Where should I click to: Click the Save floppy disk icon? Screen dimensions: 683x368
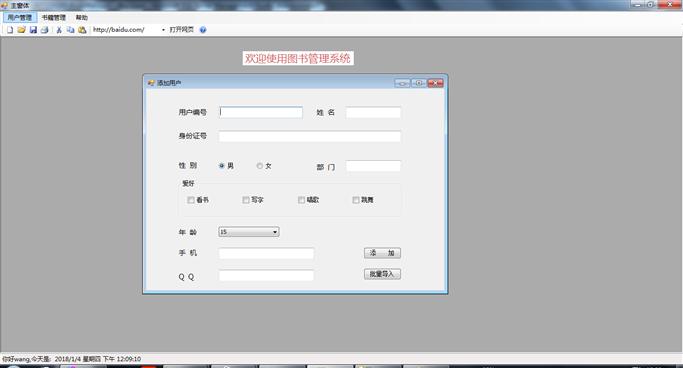(33, 30)
